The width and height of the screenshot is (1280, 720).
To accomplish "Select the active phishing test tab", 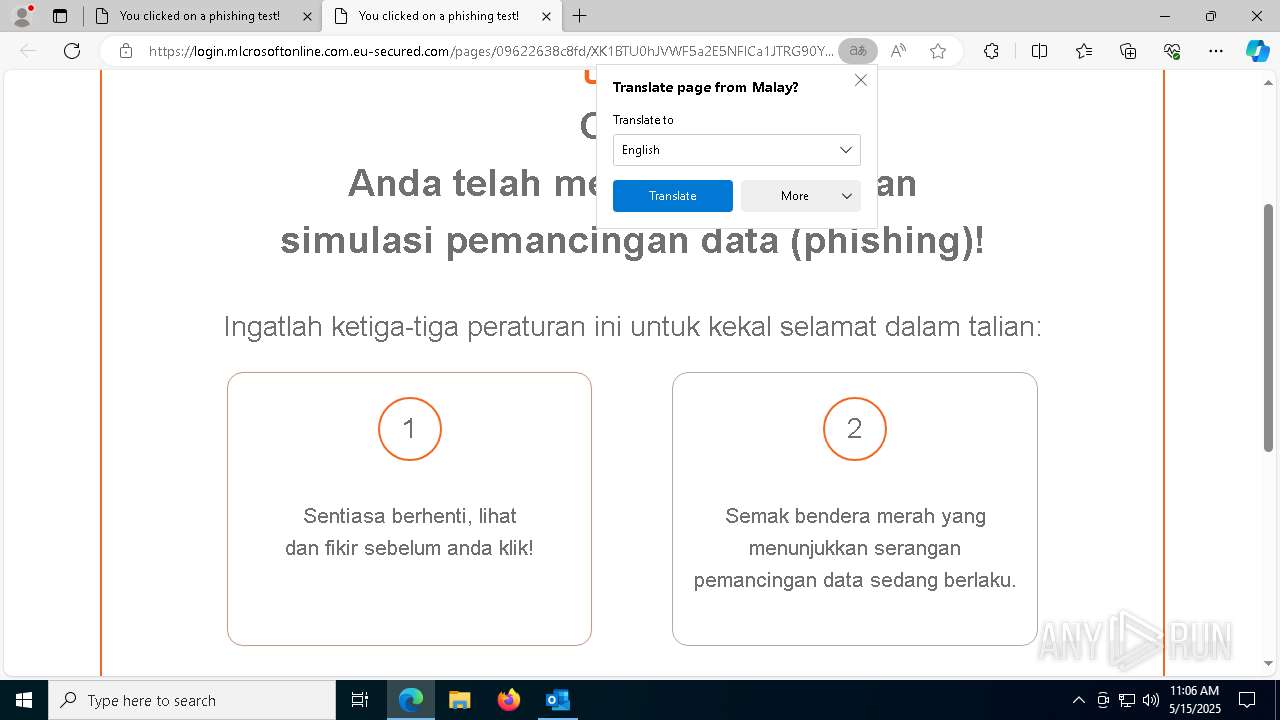I will pyautogui.click(x=440, y=16).
